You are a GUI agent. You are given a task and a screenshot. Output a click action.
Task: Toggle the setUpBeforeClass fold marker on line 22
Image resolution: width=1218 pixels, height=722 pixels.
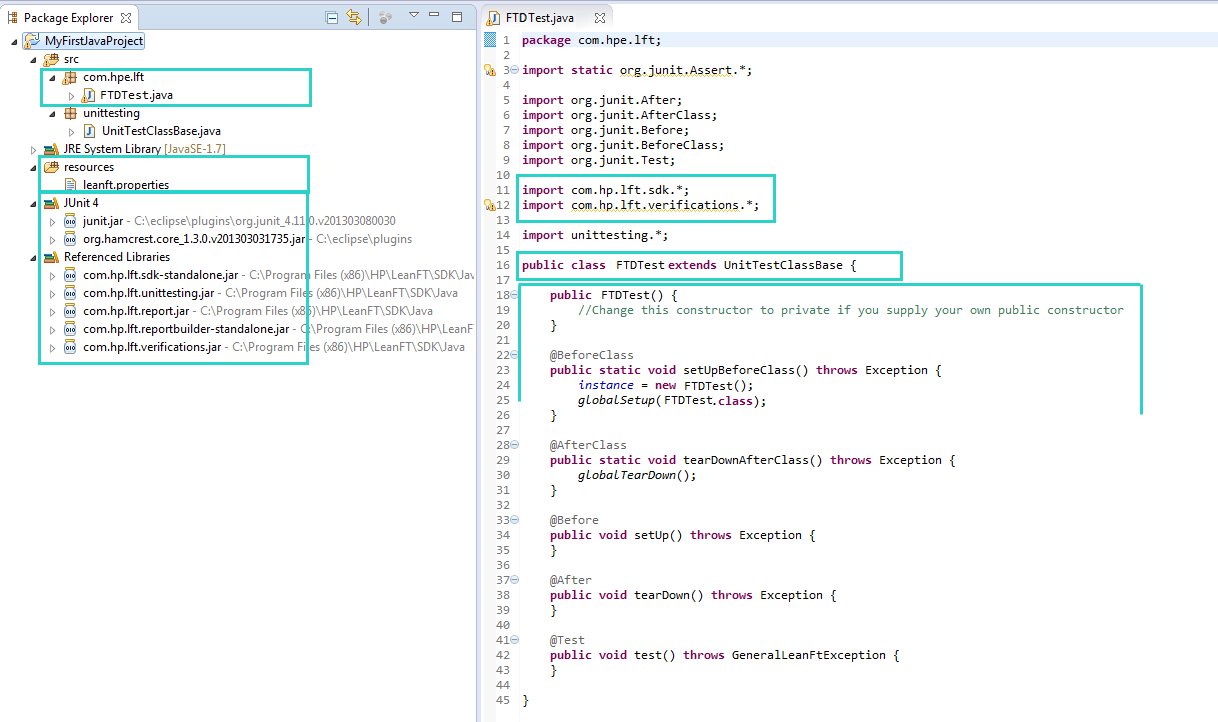[x=514, y=355]
